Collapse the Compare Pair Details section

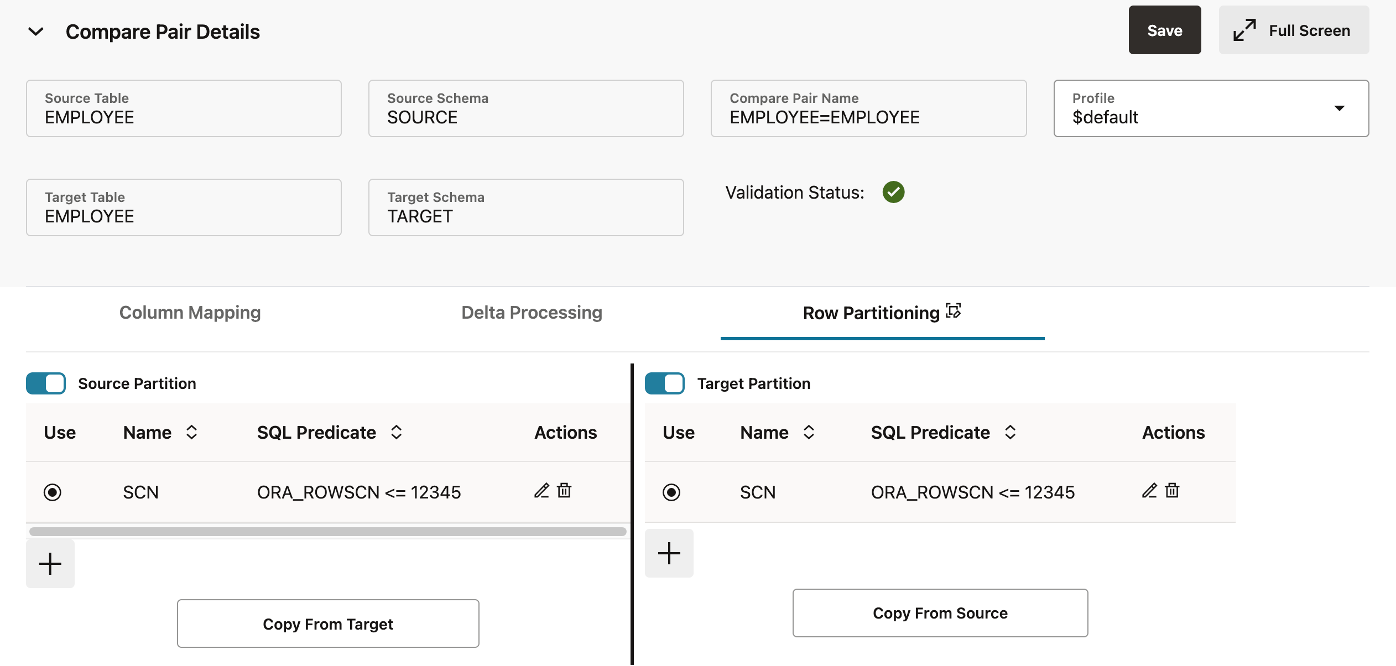coord(36,32)
